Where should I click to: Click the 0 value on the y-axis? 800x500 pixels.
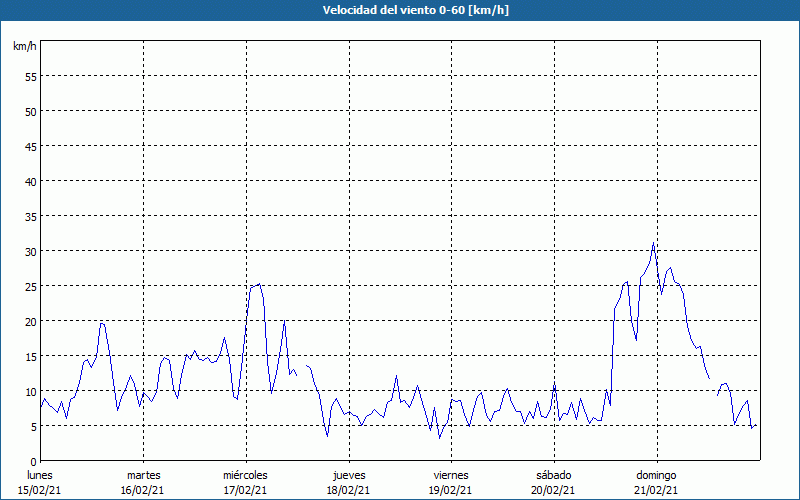(34, 462)
